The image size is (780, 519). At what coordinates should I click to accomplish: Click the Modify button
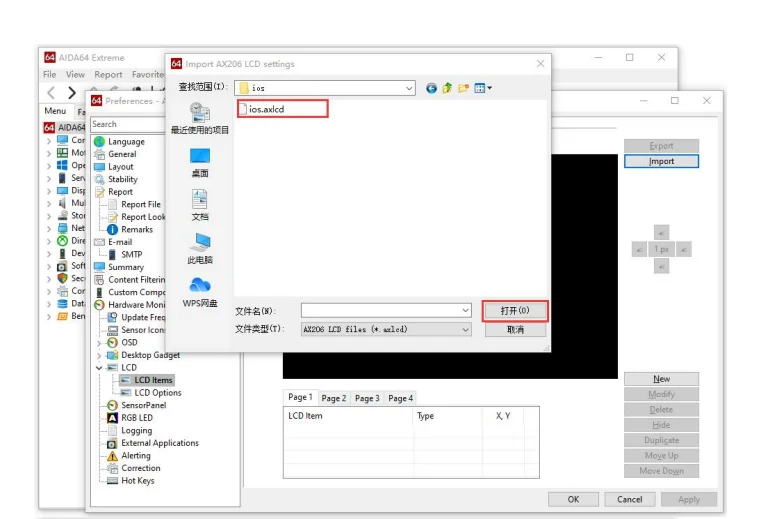pos(661,394)
